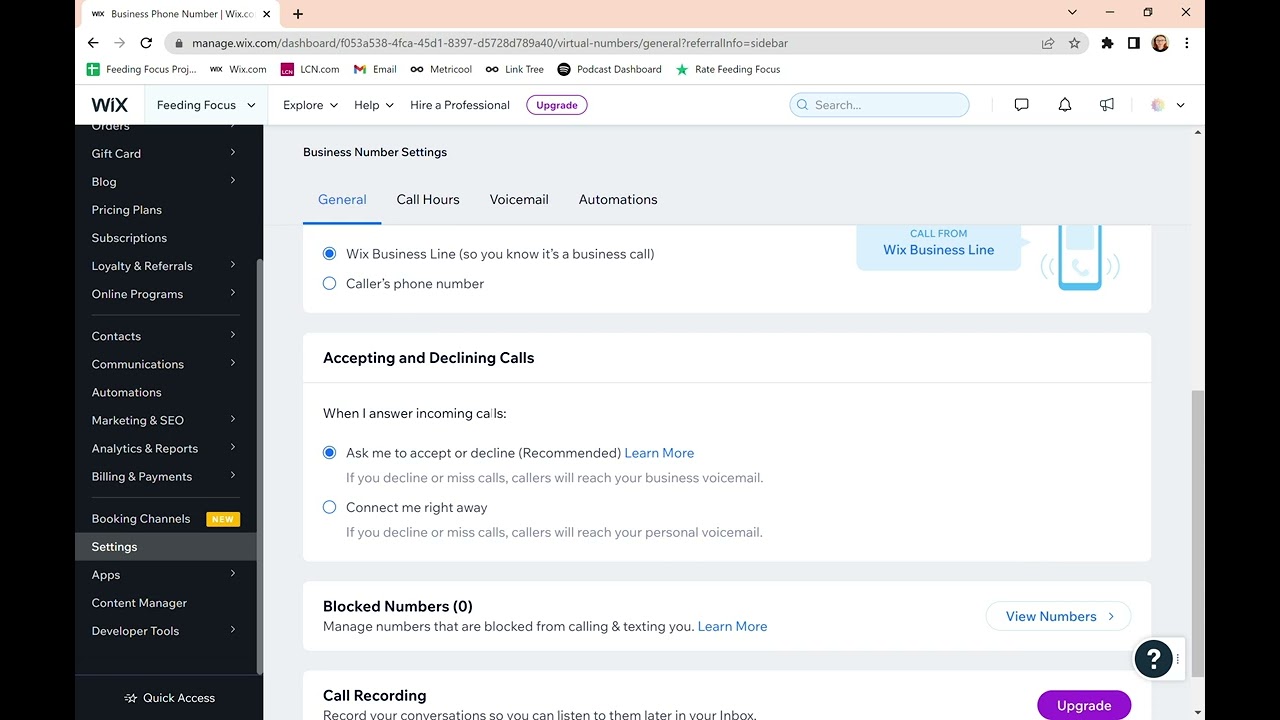Screen dimensions: 1280x720
Task: Switch to the Automations tab
Action: tap(618, 199)
